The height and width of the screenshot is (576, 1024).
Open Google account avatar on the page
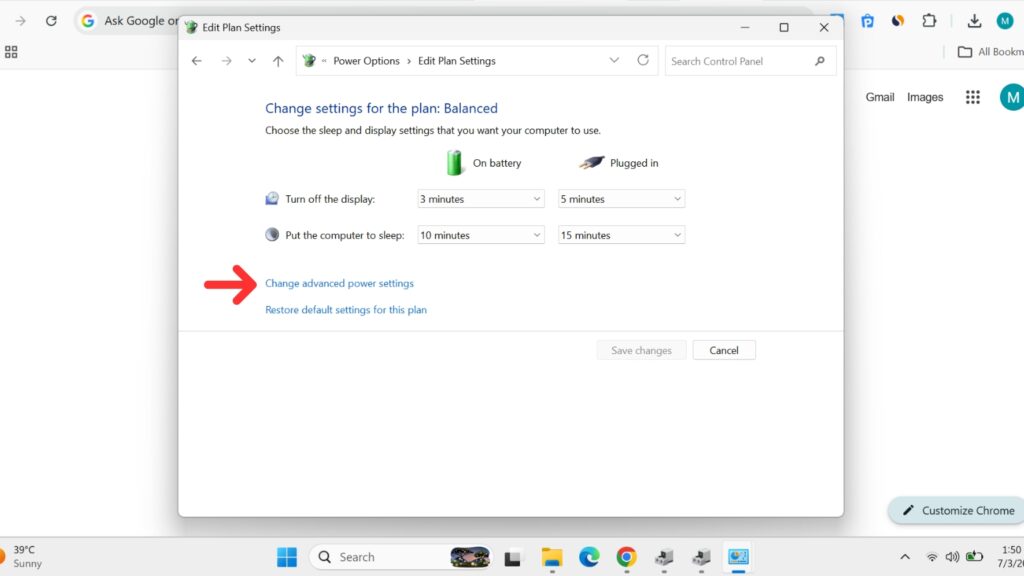pyautogui.click(x=1012, y=97)
